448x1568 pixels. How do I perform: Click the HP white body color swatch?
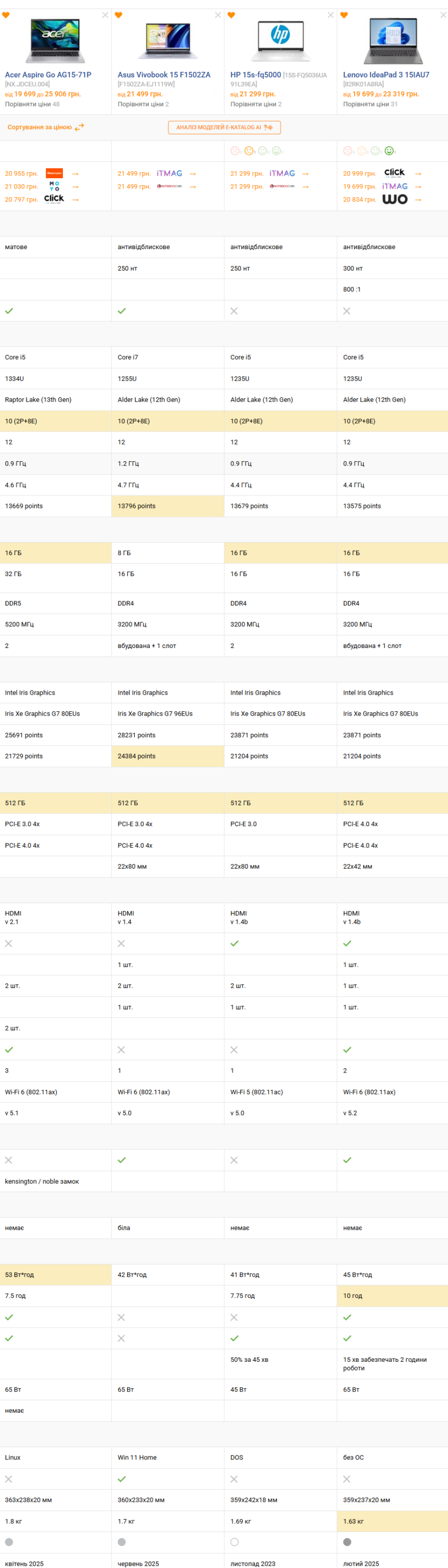click(234, 1542)
